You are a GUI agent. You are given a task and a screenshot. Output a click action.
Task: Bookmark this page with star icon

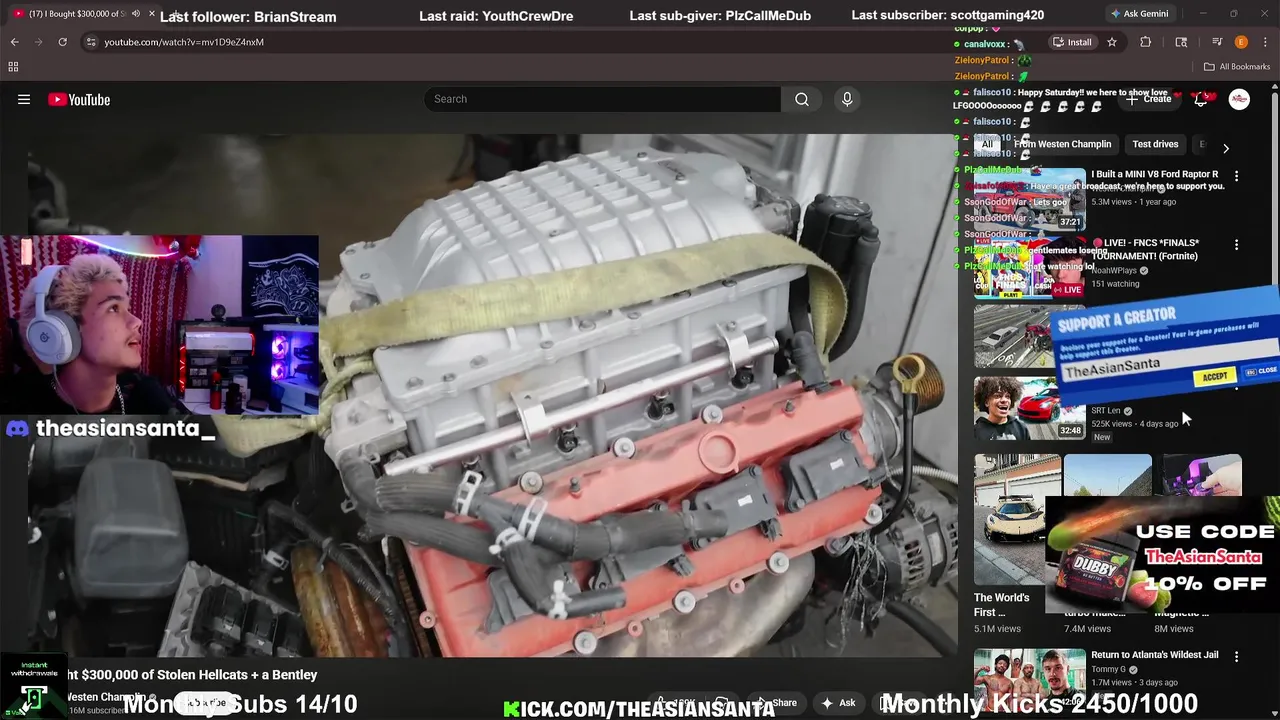point(1111,42)
